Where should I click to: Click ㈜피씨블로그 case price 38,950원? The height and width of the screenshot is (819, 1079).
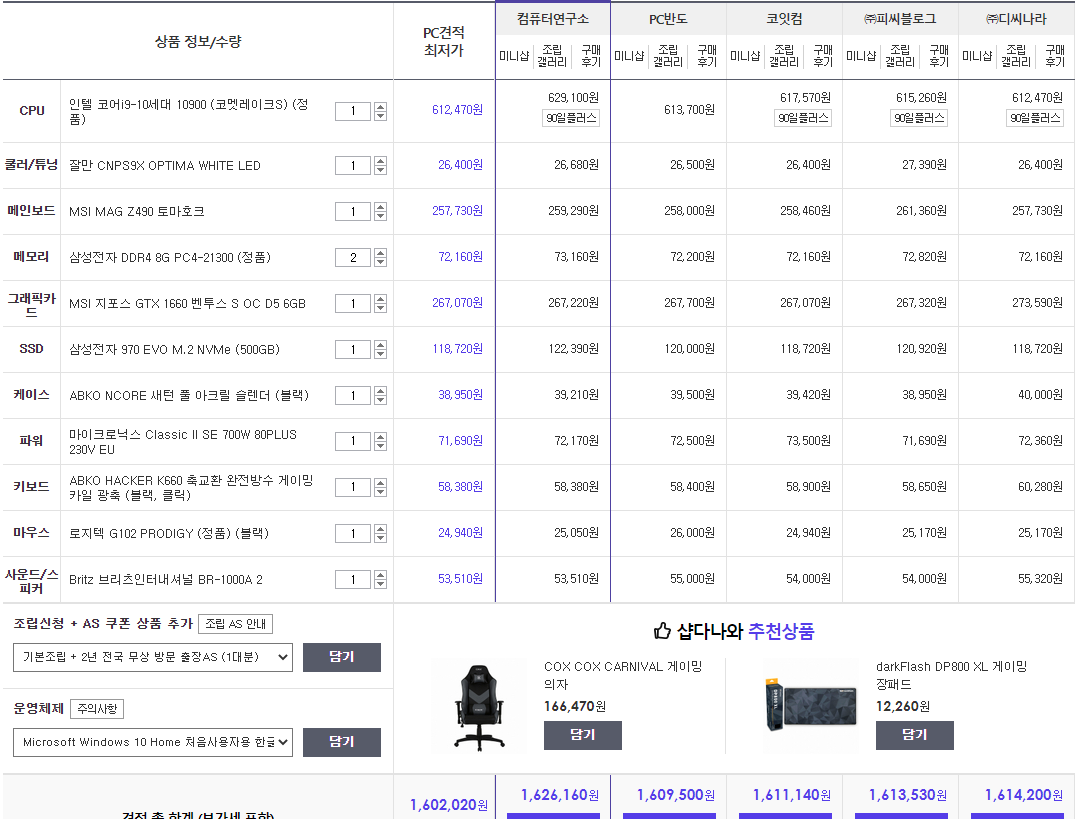(x=924, y=395)
